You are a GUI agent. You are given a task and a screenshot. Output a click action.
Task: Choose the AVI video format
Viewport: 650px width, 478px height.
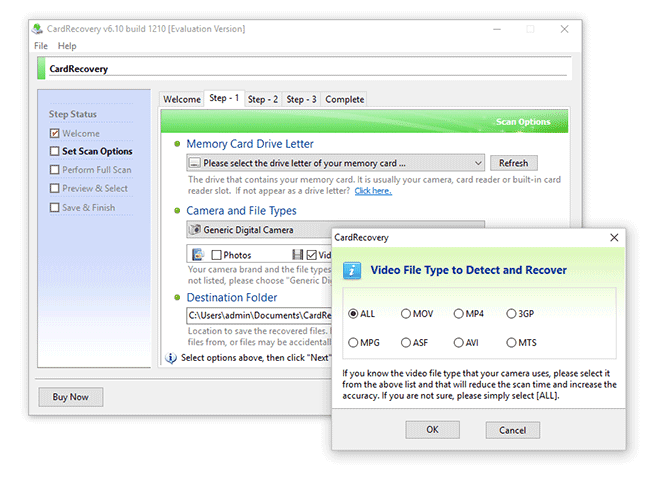coord(466,342)
